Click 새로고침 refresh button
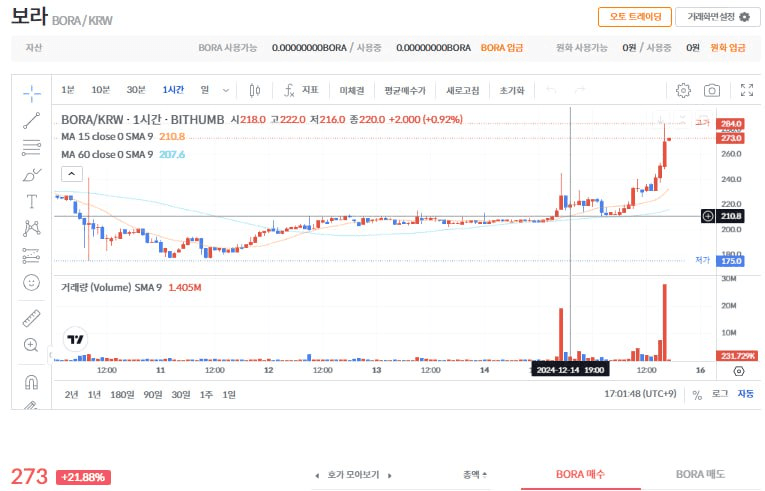 coord(463,90)
